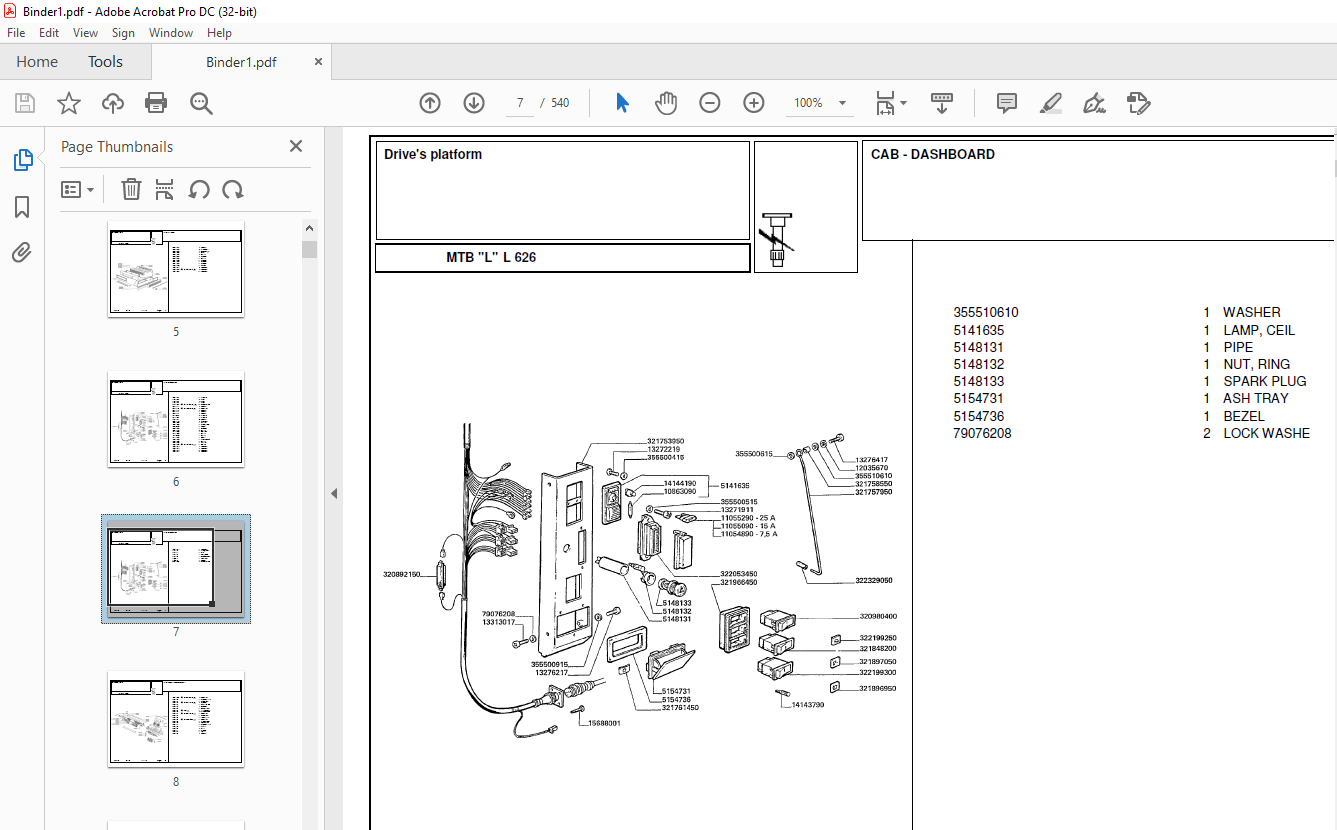
Task: Go to the previous page
Action: pos(430,103)
